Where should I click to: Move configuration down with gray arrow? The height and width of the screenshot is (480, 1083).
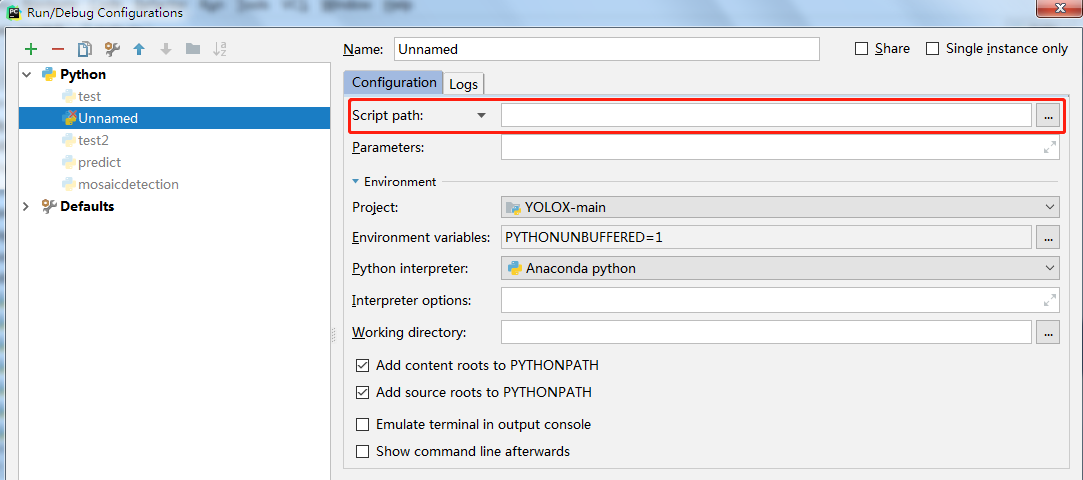(x=166, y=49)
